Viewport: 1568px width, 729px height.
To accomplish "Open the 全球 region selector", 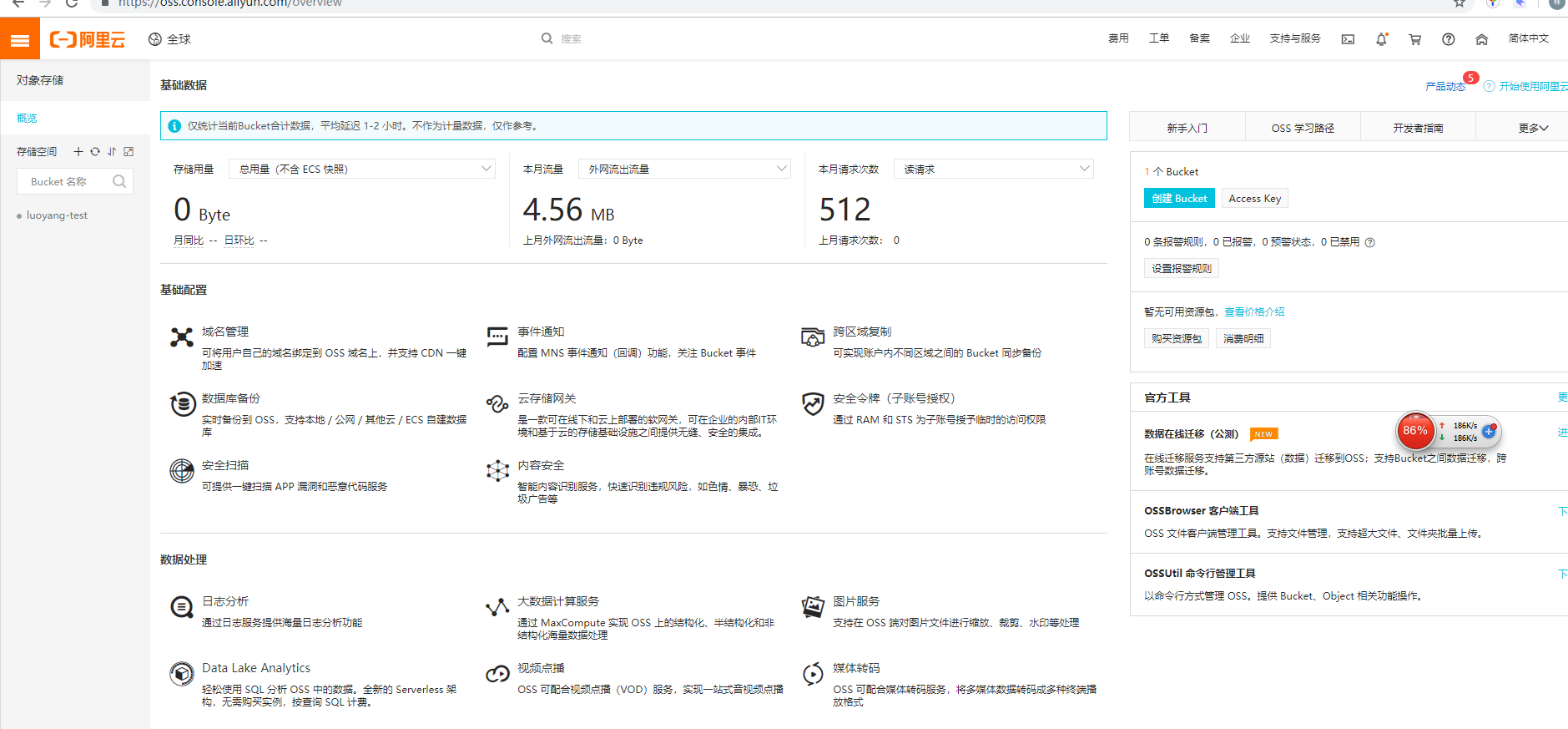I will pos(169,39).
